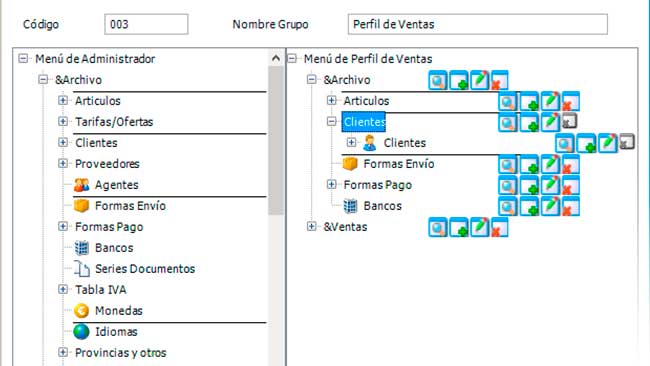
Task: Toggle delete permission for right Formas Pago row
Action: [570, 185]
